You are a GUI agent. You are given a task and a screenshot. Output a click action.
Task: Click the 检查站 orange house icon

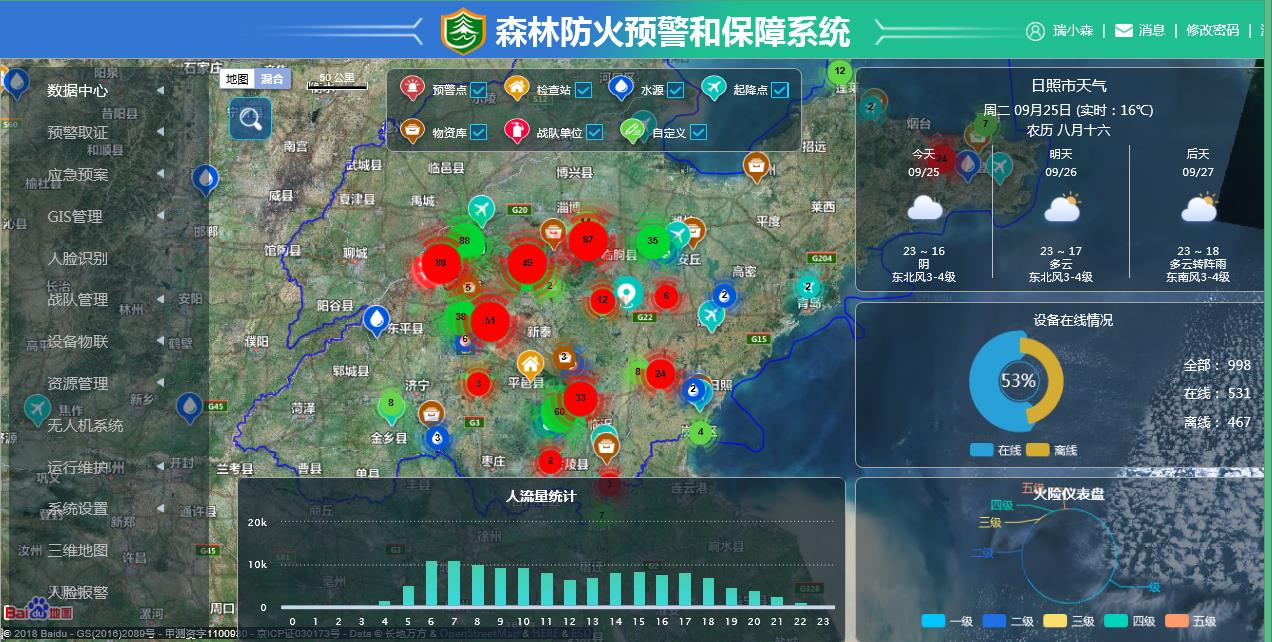point(517,88)
